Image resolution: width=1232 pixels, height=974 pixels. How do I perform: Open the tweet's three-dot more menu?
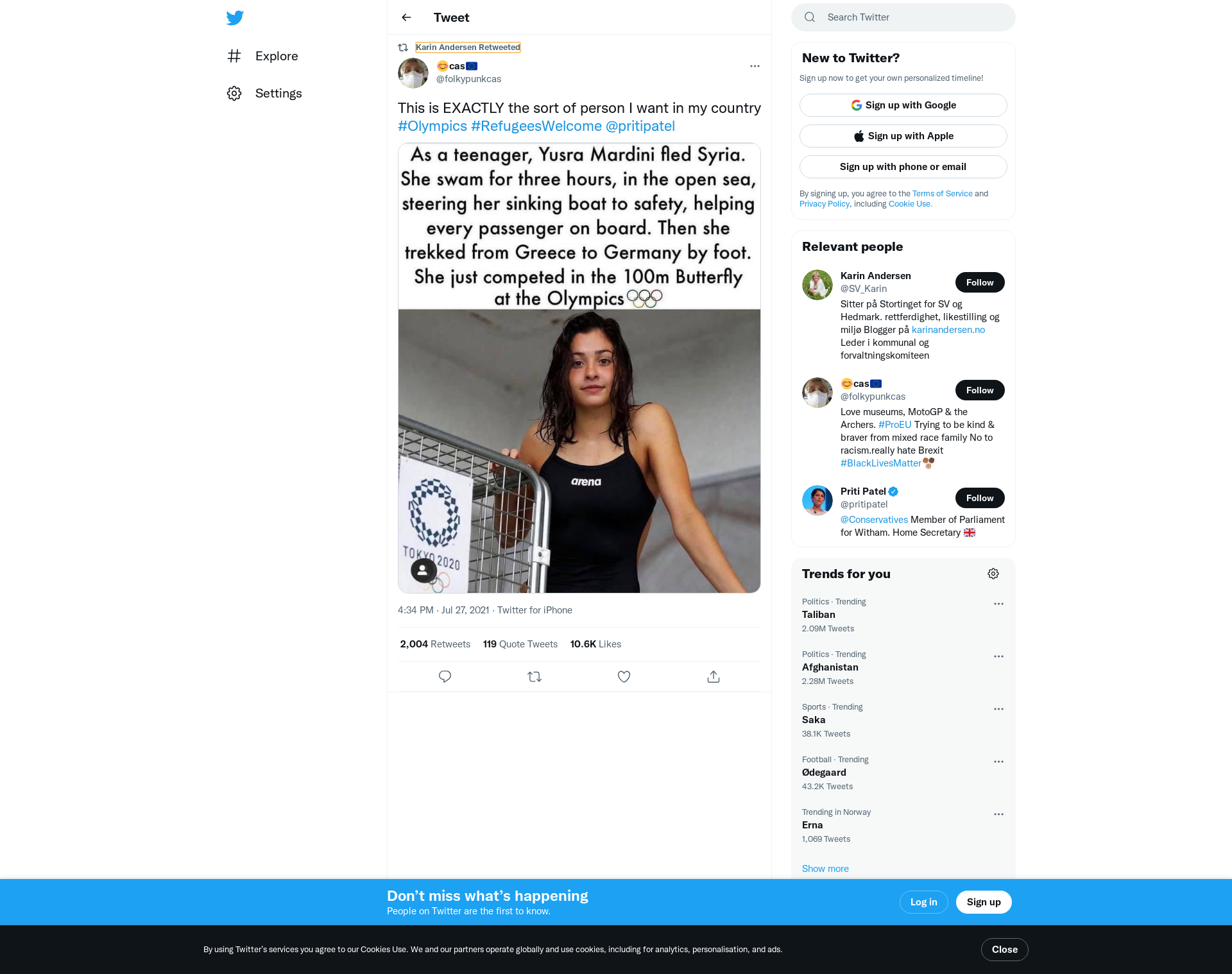click(755, 66)
